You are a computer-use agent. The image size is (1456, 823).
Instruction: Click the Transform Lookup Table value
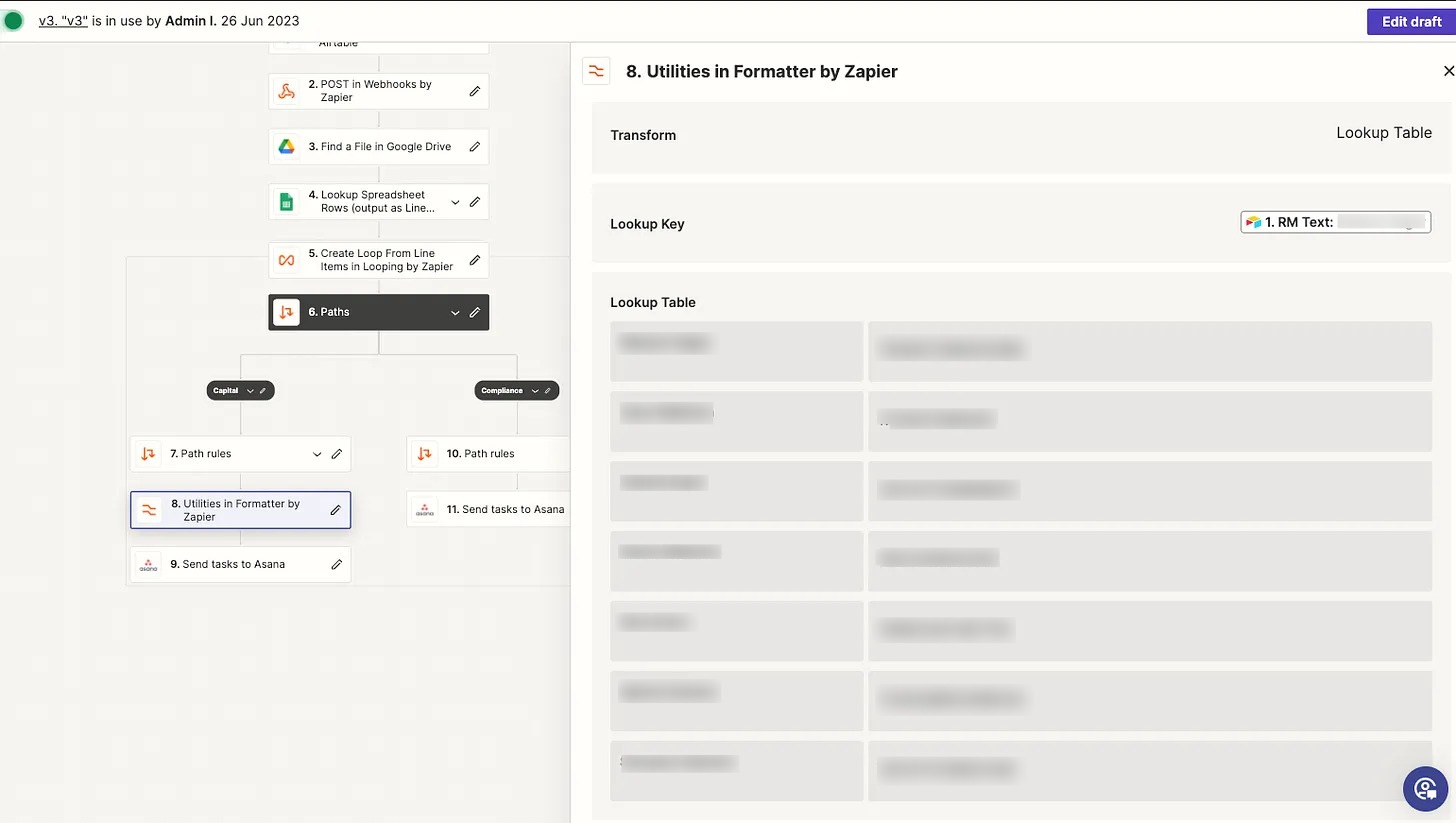point(1384,132)
